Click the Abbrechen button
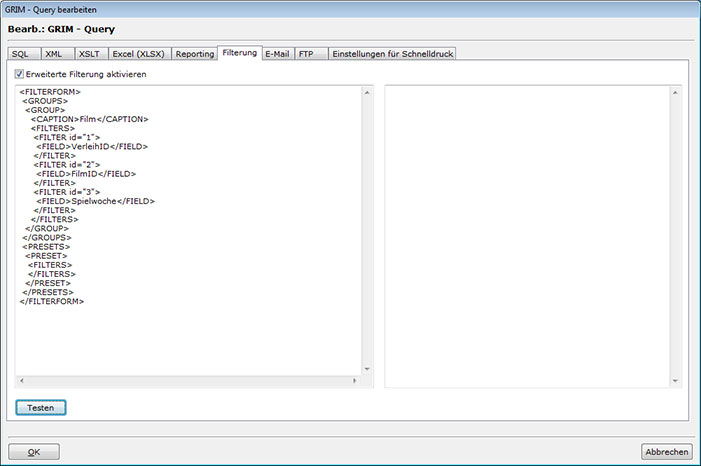The height and width of the screenshot is (466, 701). [665, 451]
